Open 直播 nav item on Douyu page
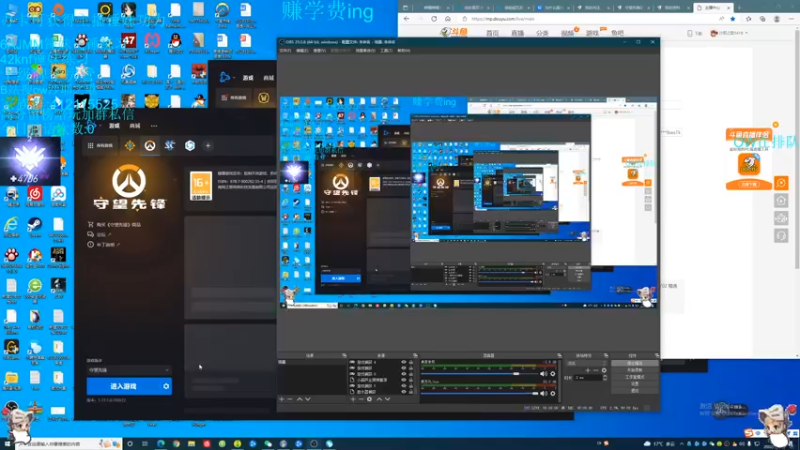This screenshot has height=450, width=800. pyautogui.click(x=517, y=33)
